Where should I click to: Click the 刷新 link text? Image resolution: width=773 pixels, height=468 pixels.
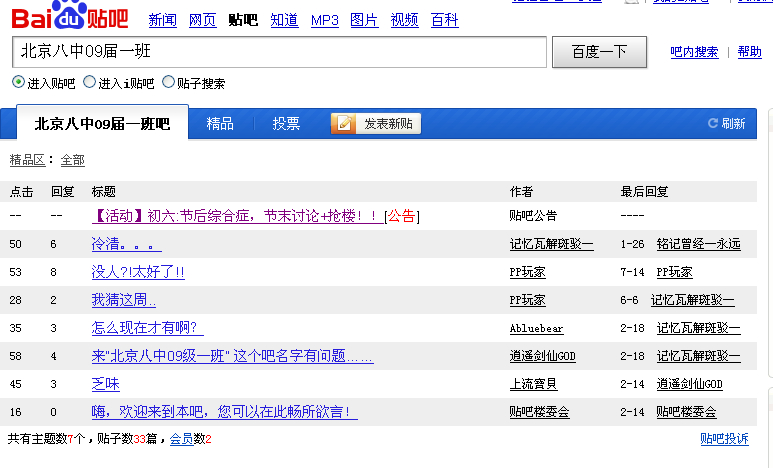(x=733, y=123)
